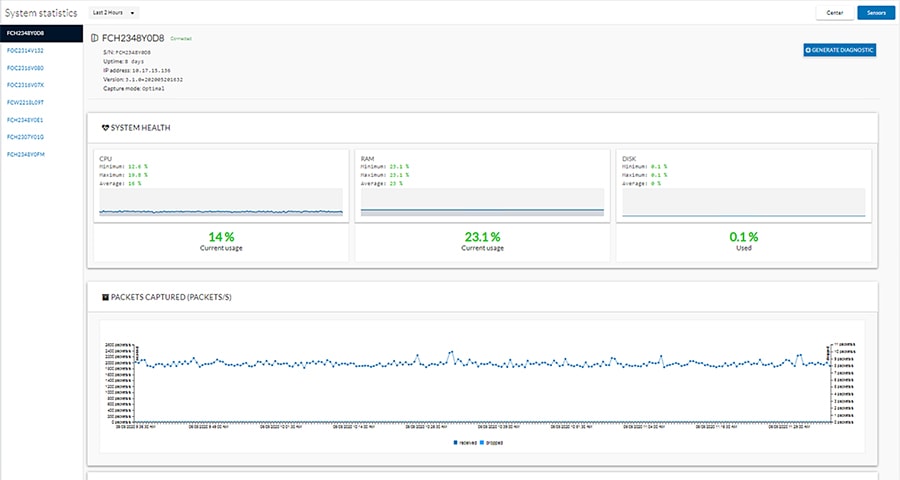The image size is (900, 480).
Task: Click the Version info line
Action: 143,79
